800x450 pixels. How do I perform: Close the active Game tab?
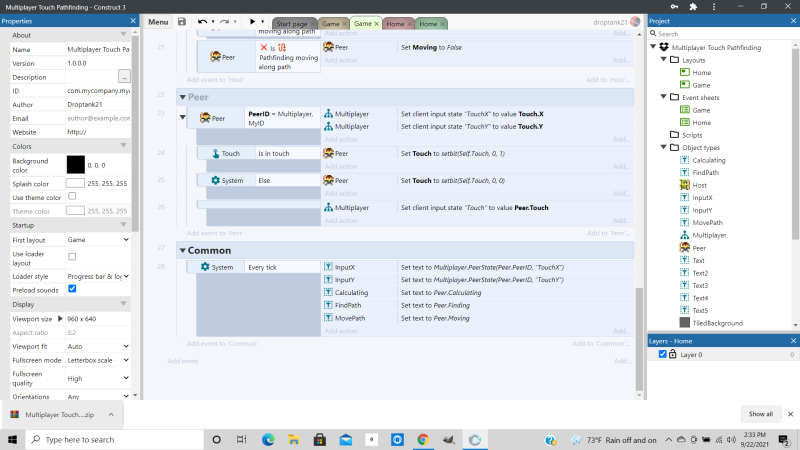(x=377, y=23)
